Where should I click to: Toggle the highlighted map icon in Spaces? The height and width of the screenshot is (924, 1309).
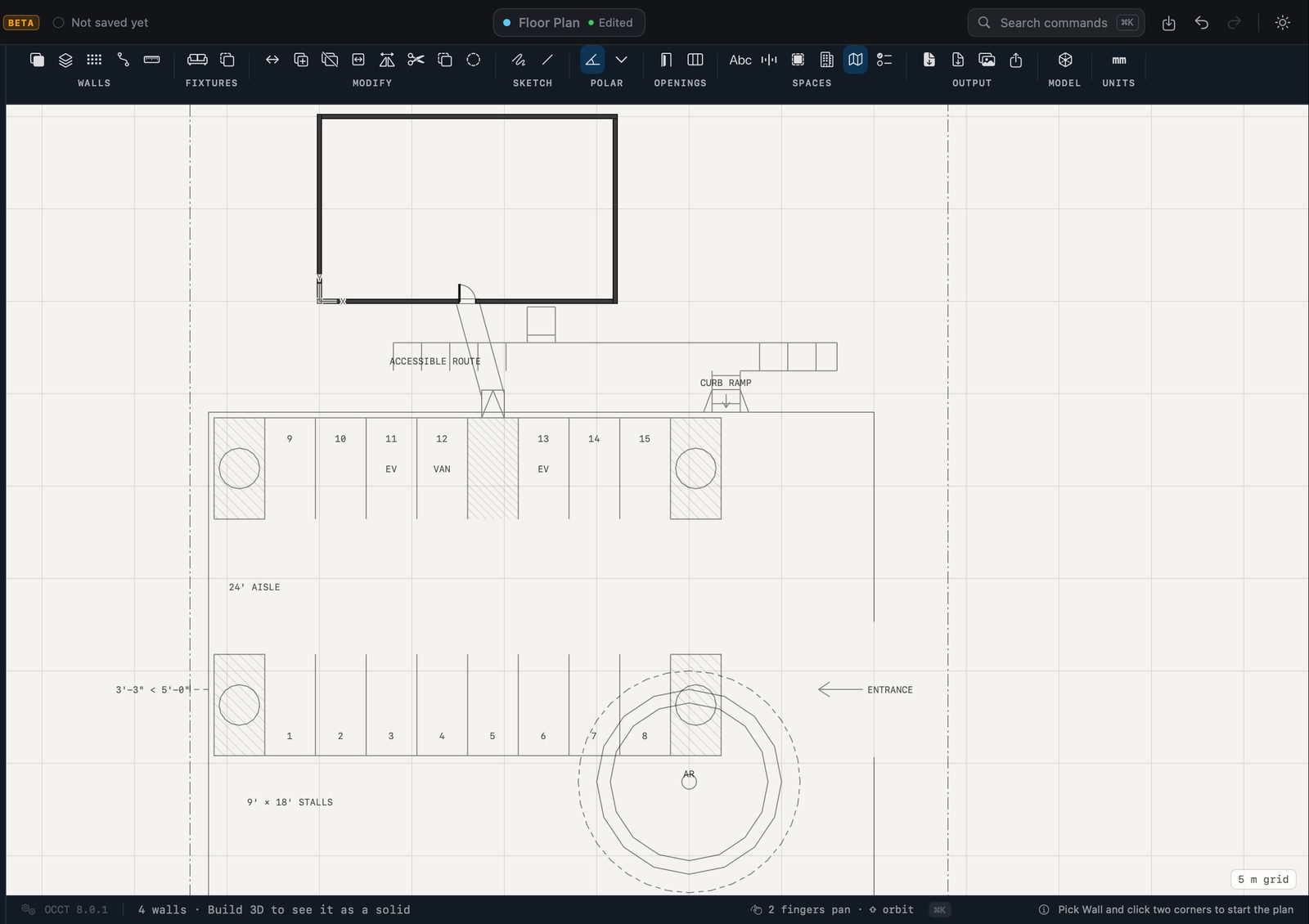click(x=855, y=60)
